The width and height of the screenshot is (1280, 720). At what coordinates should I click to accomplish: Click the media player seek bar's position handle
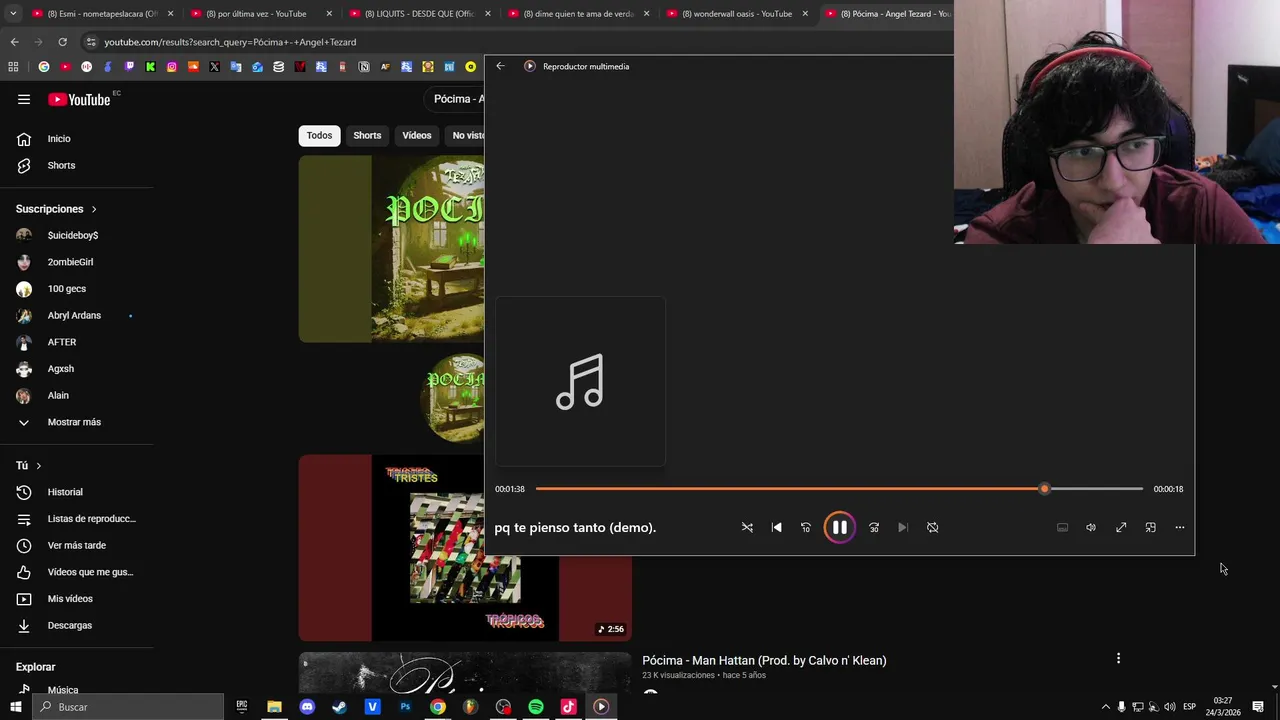coord(1044,489)
